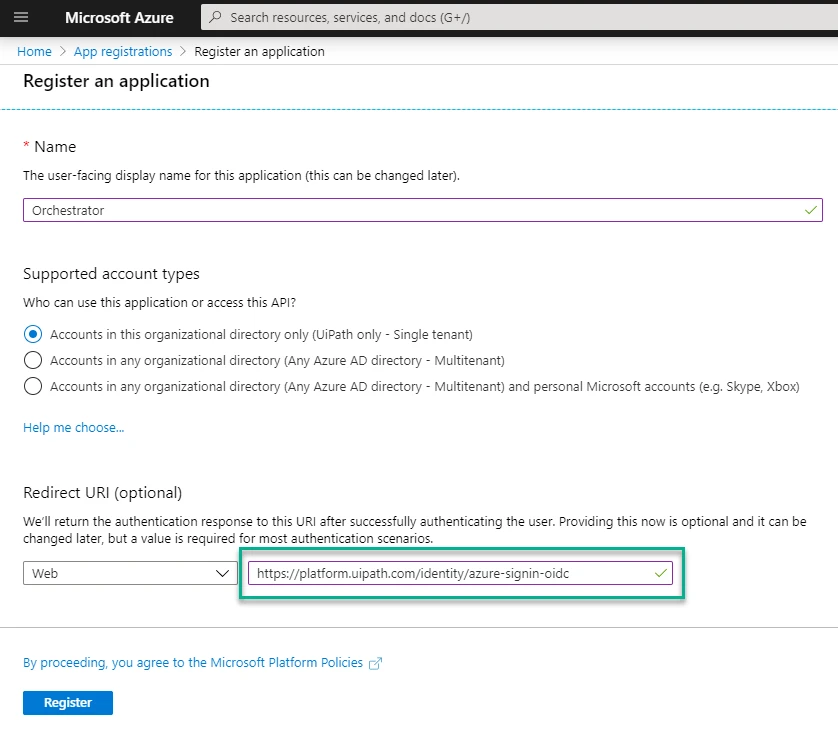Click the user-facing display name description text
Image resolution: width=838 pixels, height=730 pixels.
[x=242, y=176]
